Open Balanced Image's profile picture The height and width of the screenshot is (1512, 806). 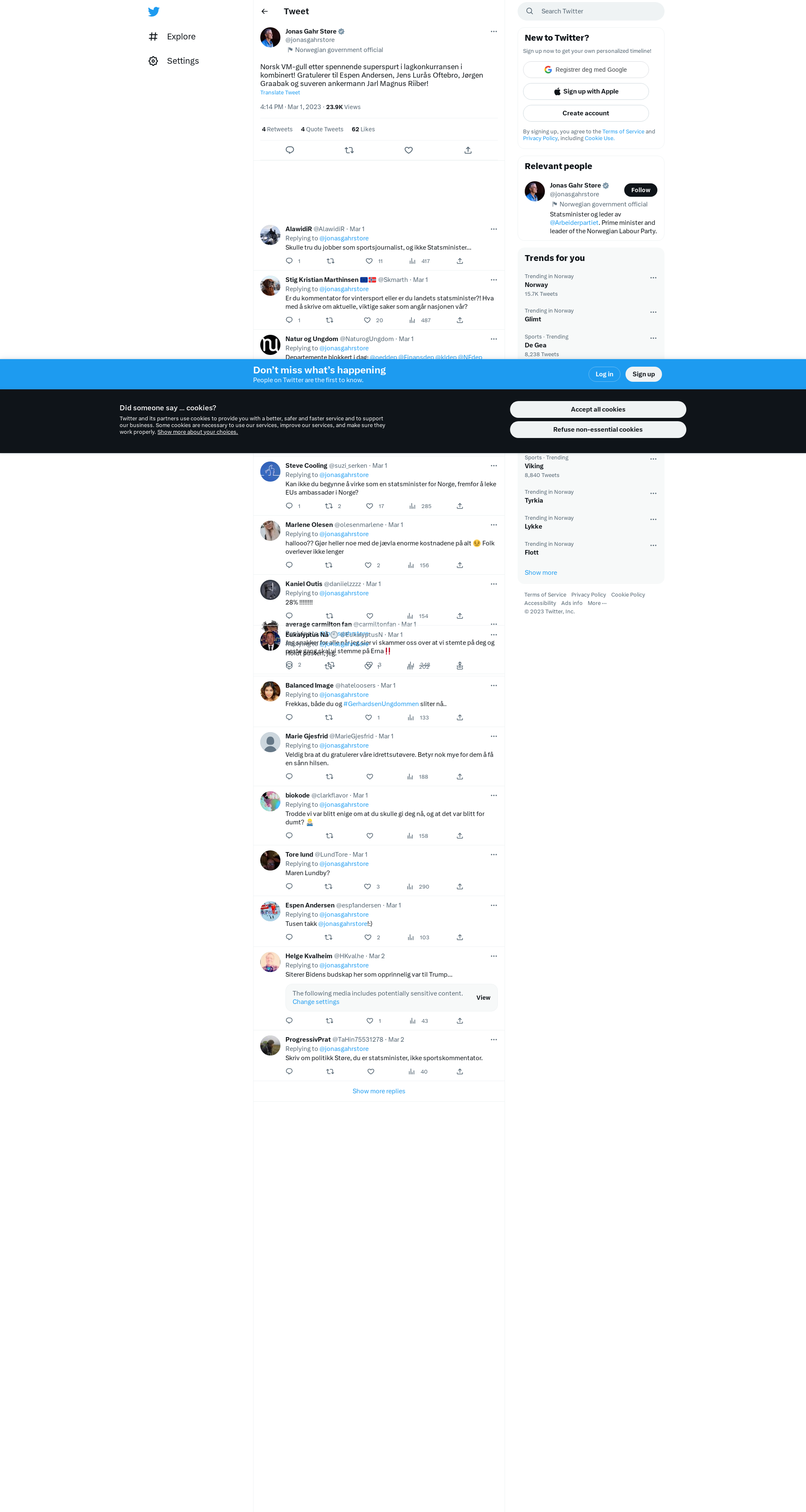click(270, 691)
